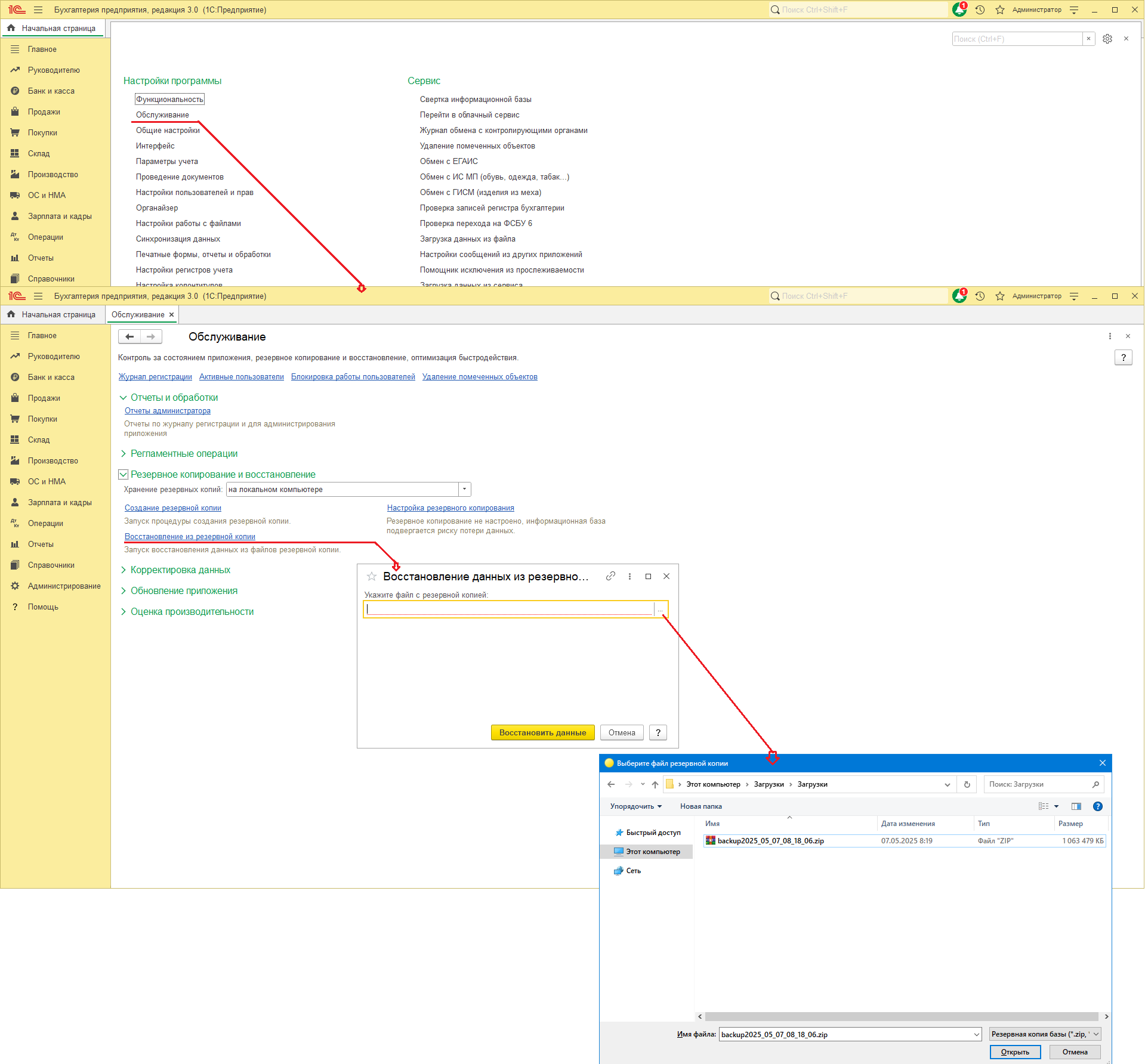The width and height of the screenshot is (1148, 1064).
Task: Get link to the restore dialog
Action: pos(610,576)
